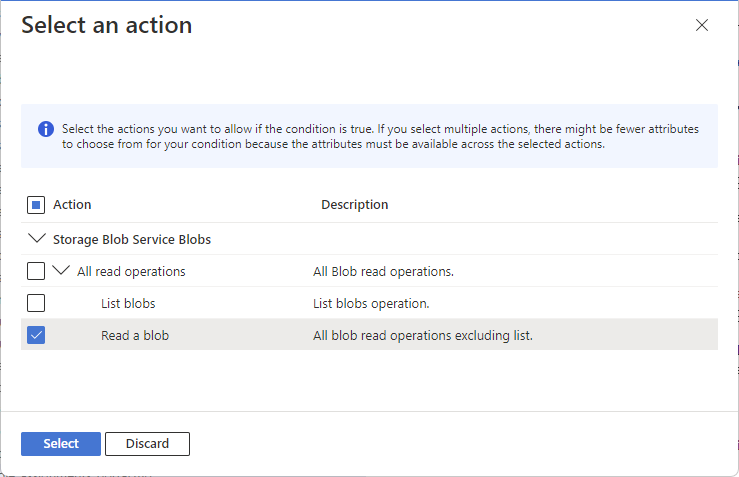Click the All read operations row label
The height and width of the screenshot is (477, 739).
[131, 272]
